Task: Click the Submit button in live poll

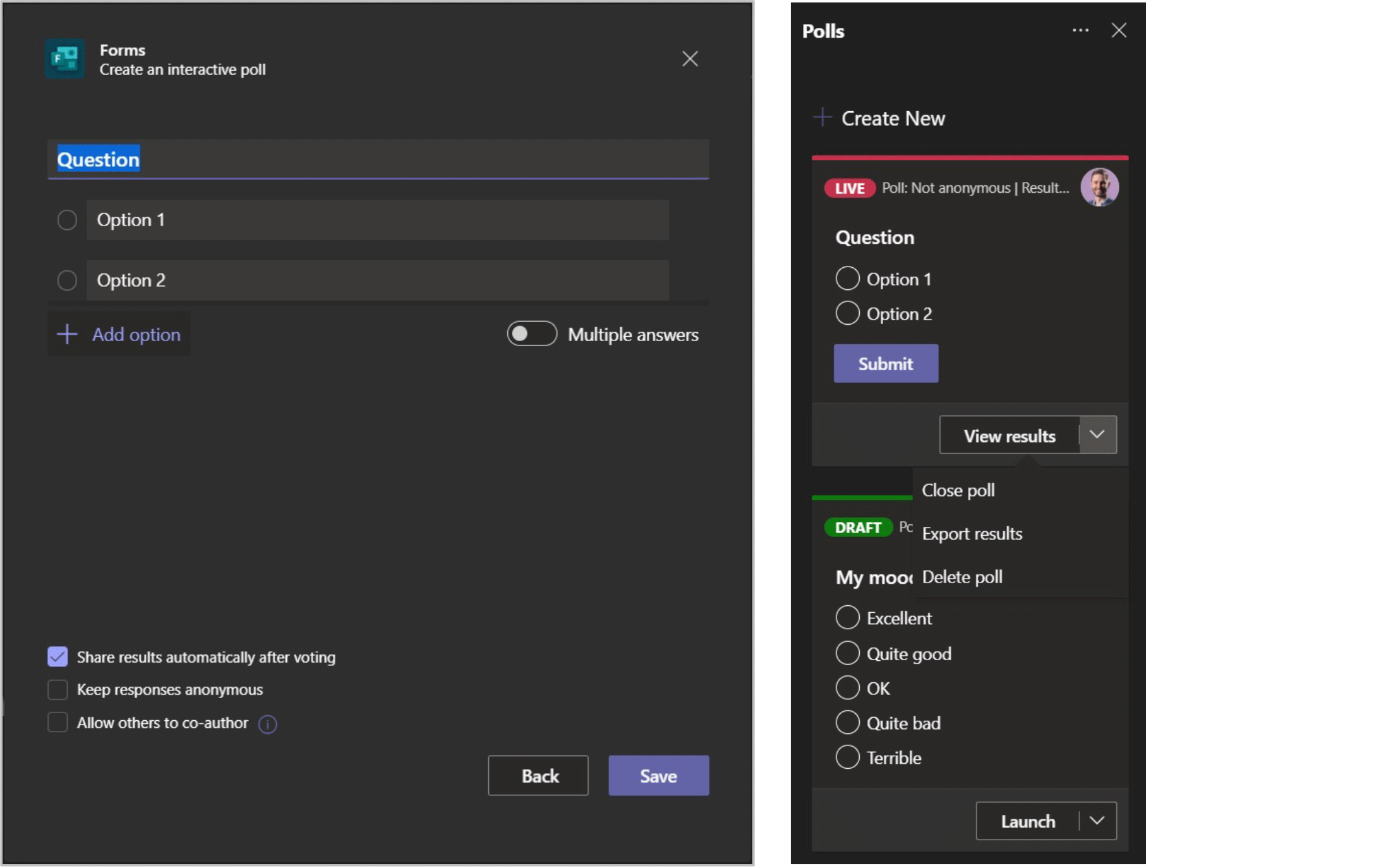Action: click(x=885, y=363)
